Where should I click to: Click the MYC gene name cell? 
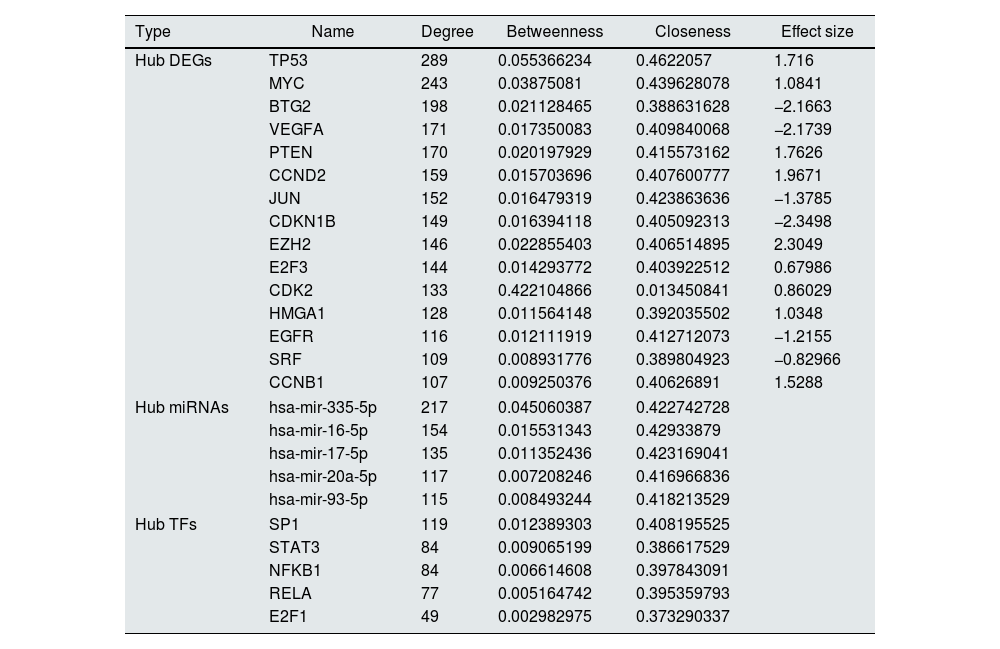(x=286, y=84)
